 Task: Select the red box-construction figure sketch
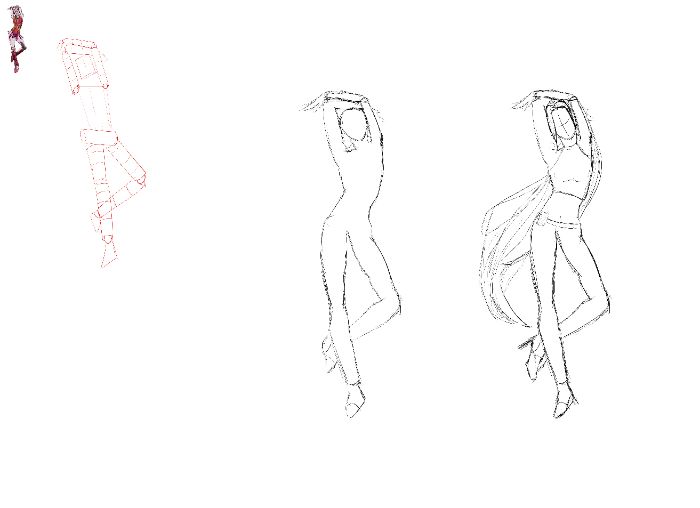coord(102,153)
